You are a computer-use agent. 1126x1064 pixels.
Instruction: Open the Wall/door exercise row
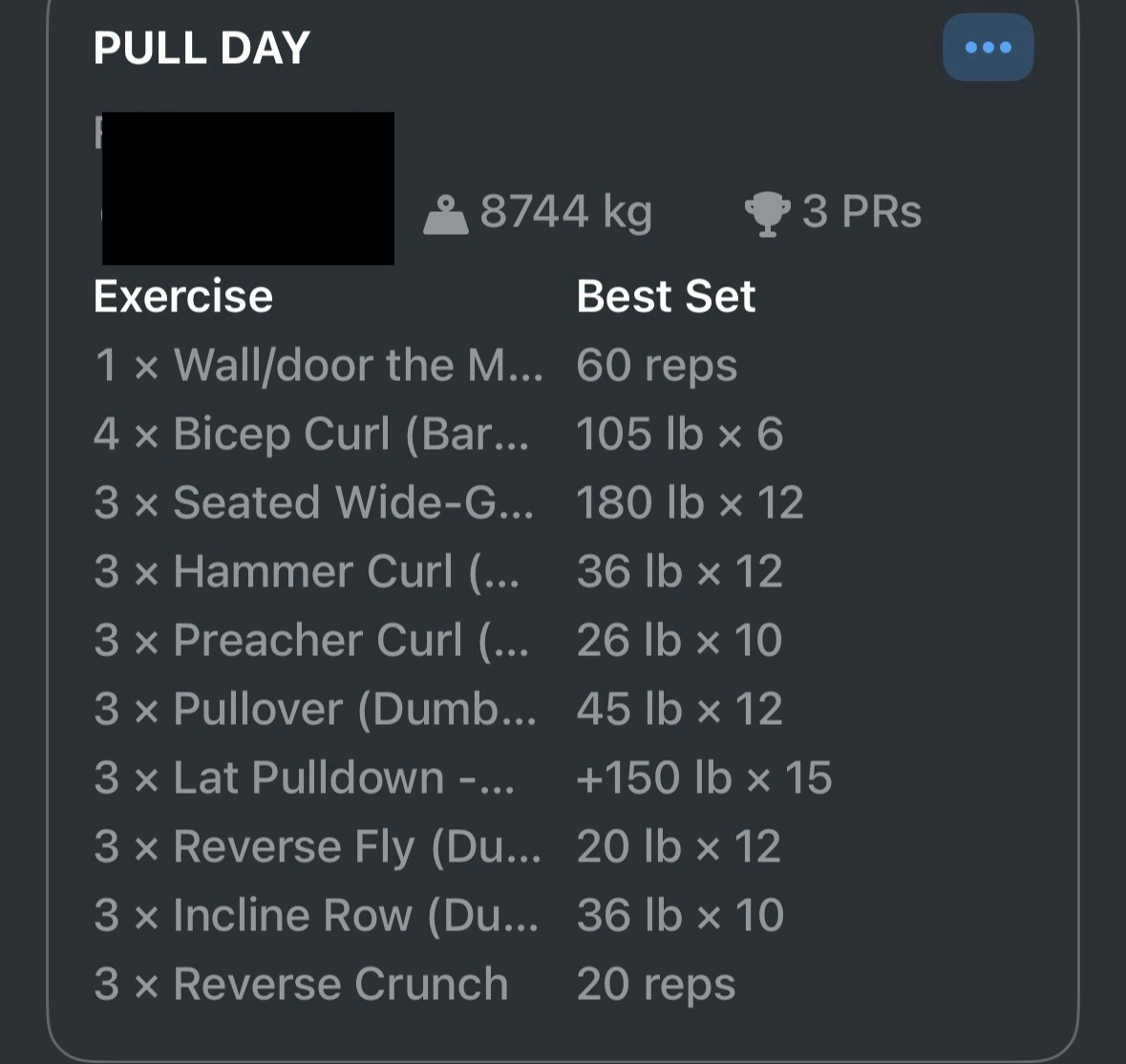pyautogui.click(x=318, y=365)
